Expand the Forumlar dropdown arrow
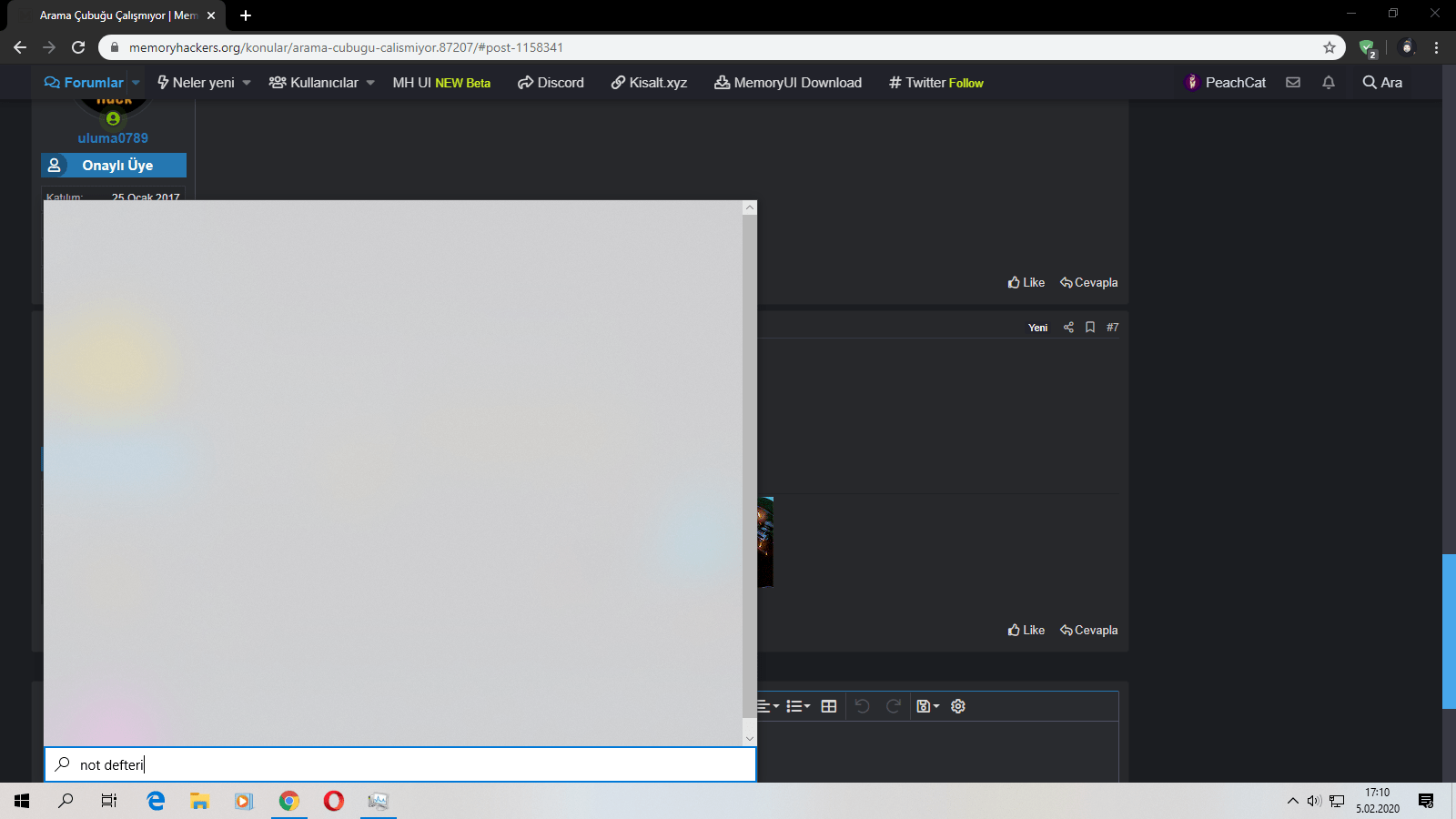 coord(136,83)
